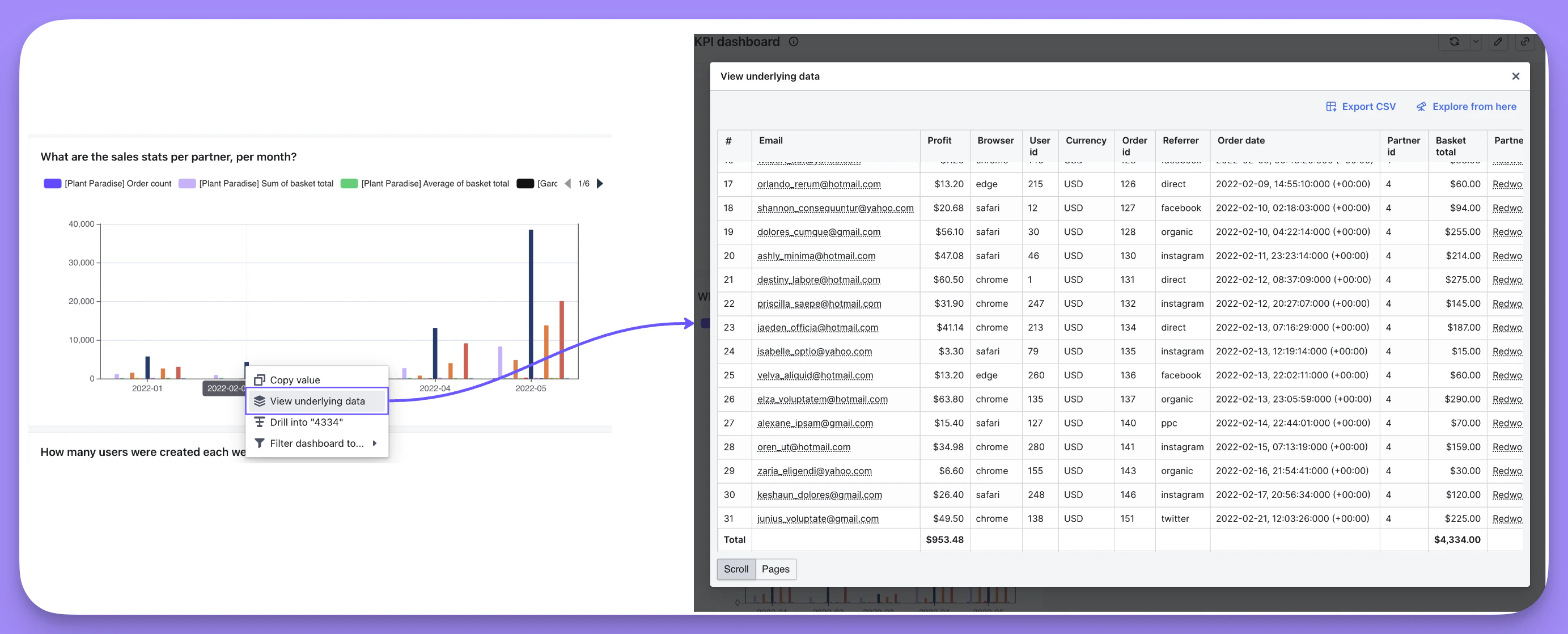The width and height of the screenshot is (1568, 634).
Task: Choose Drill into "4334" option
Action: [x=306, y=422]
